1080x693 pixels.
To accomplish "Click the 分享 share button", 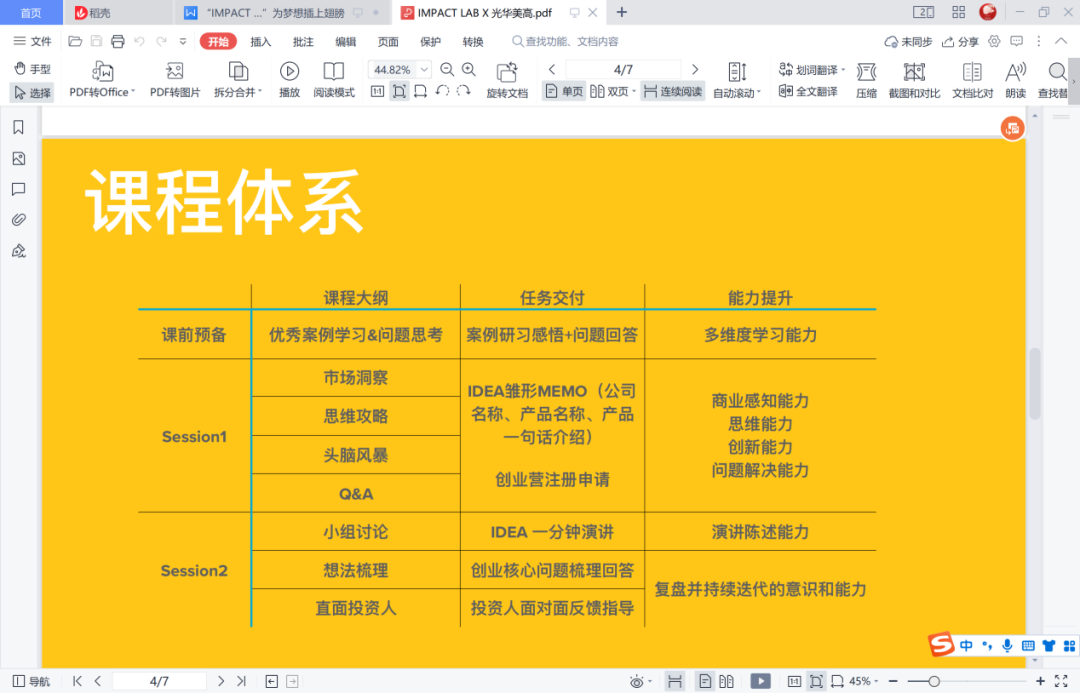I will [x=959, y=42].
